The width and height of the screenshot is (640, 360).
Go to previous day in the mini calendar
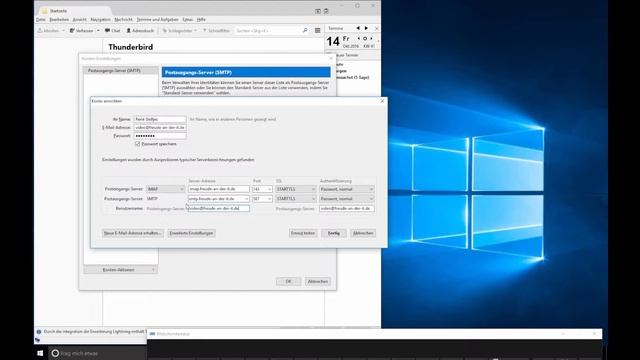click(x=359, y=38)
